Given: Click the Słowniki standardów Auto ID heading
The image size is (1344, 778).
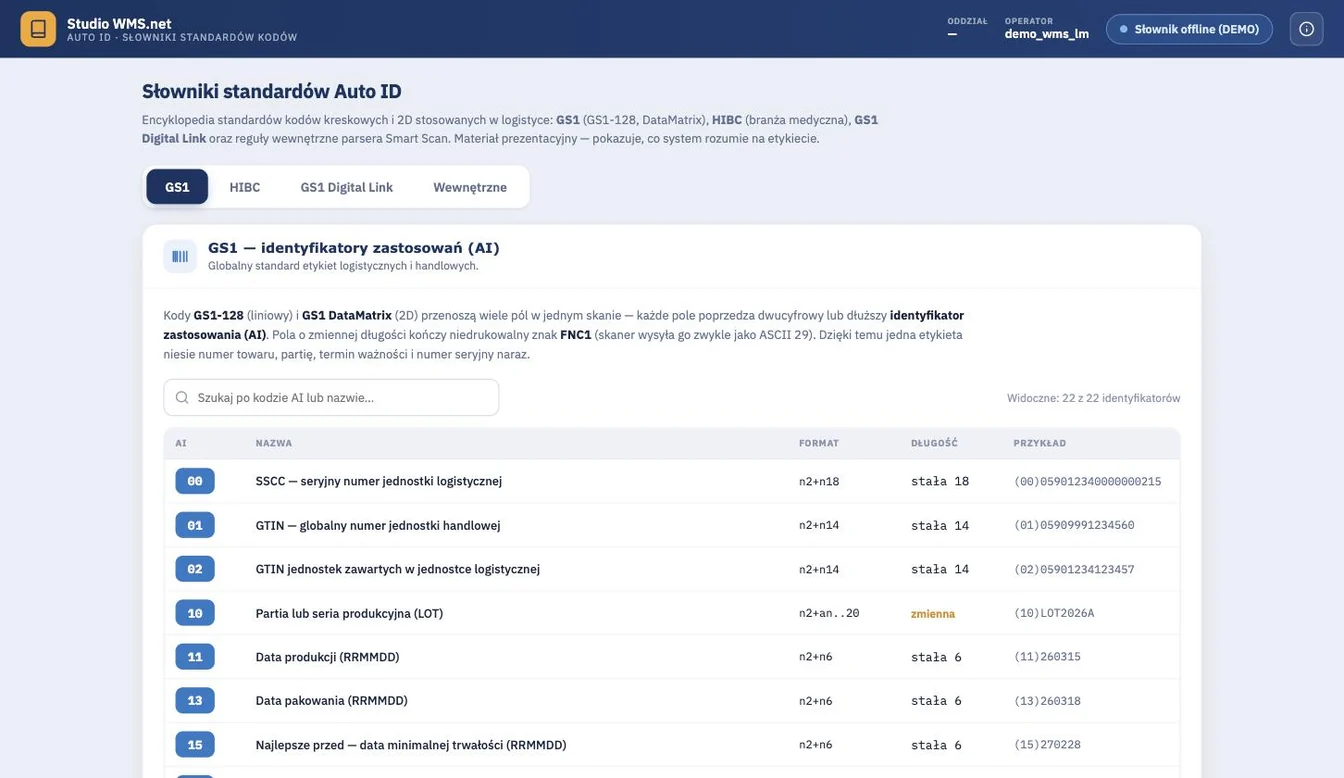Looking at the screenshot, I should click(x=272, y=91).
